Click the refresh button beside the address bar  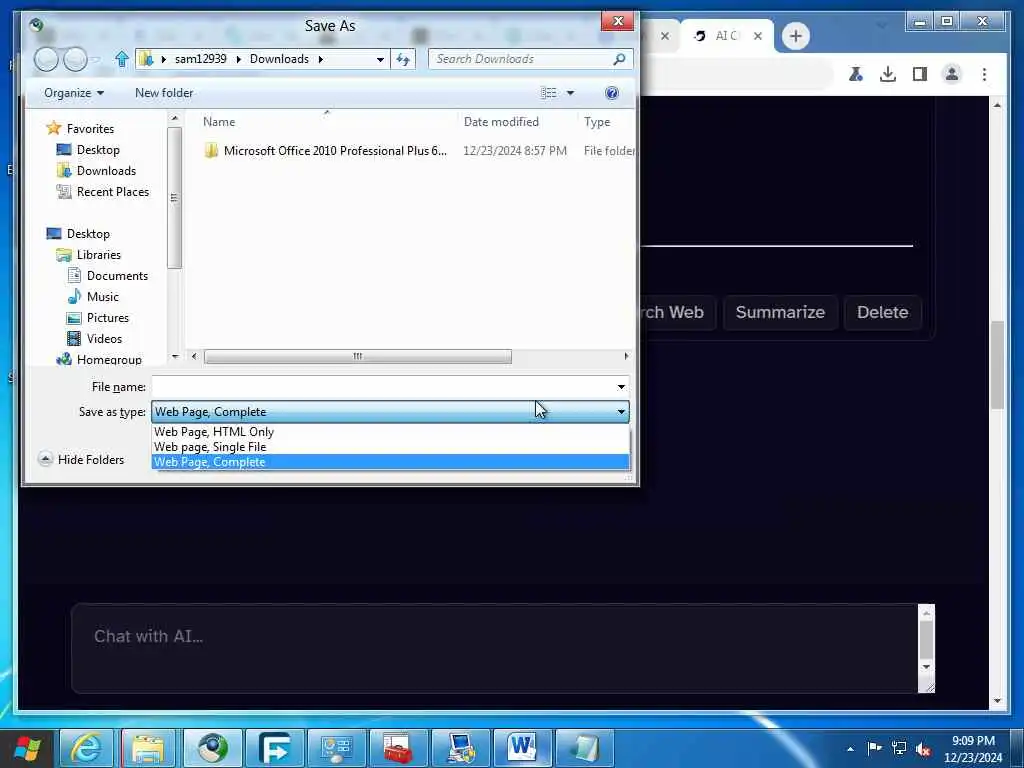tap(403, 59)
